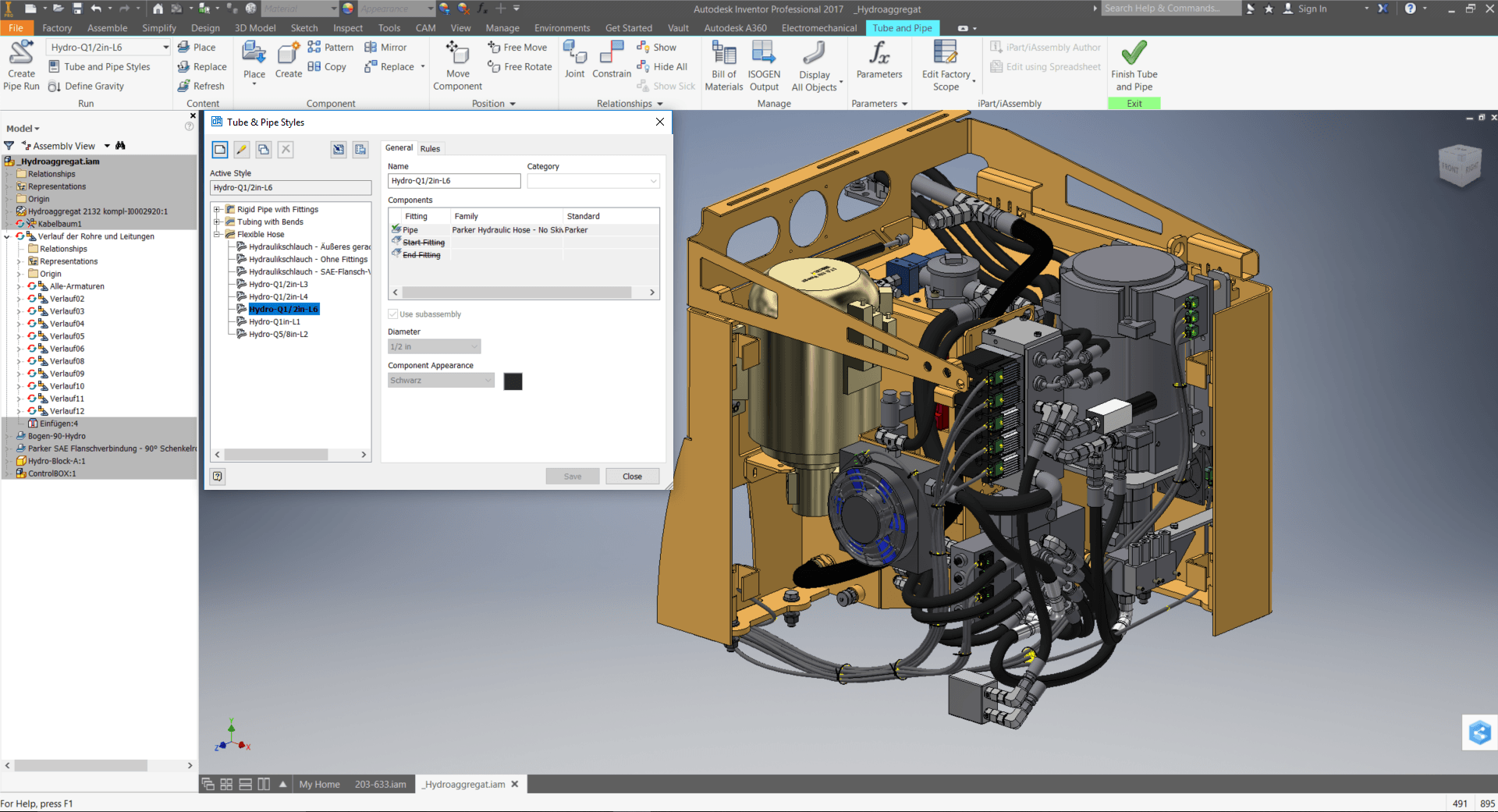This screenshot has height=812, width=1498.
Task: Toggle visibility of Show Sick option
Action: click(667, 86)
